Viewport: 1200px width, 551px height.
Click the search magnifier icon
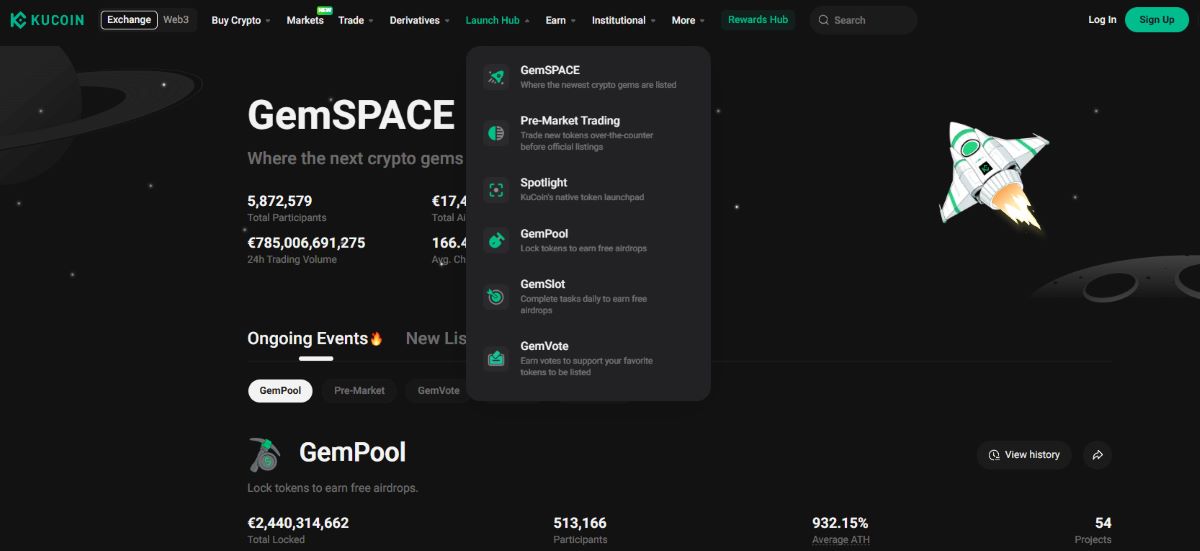[824, 20]
